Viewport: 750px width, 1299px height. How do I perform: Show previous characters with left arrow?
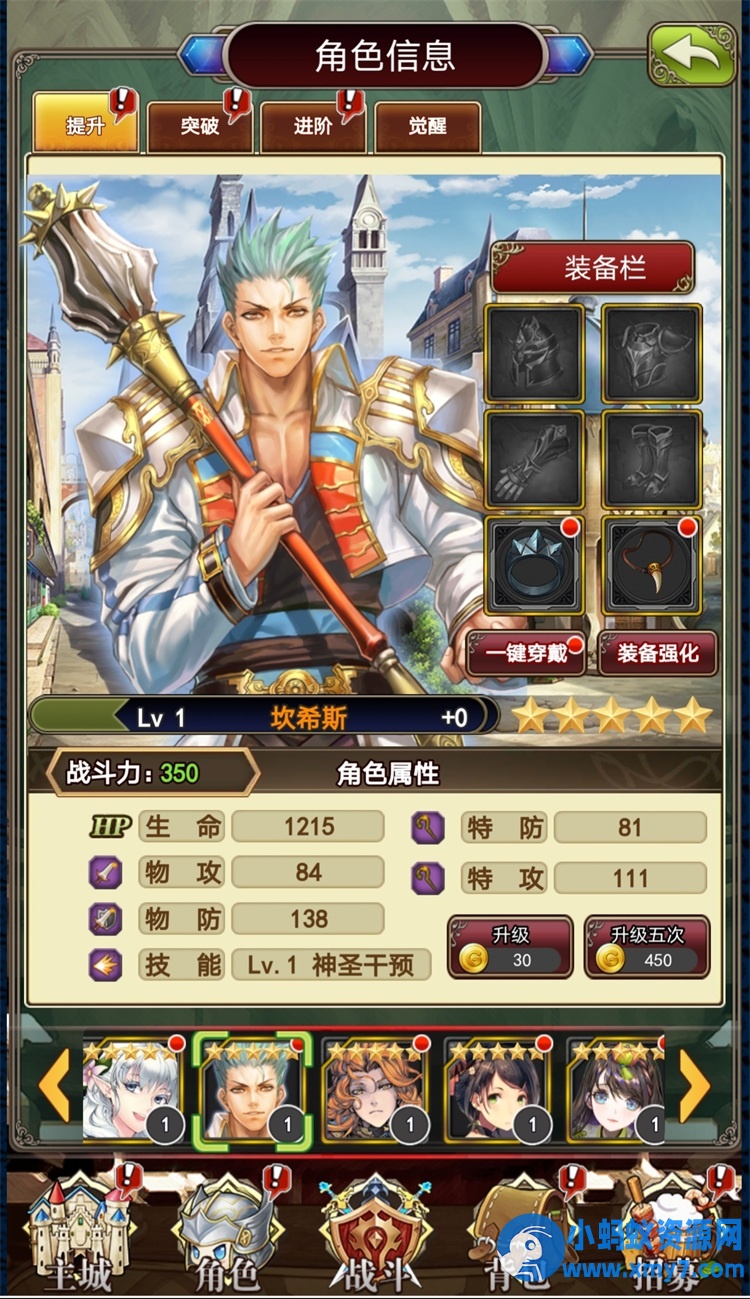coord(54,1086)
